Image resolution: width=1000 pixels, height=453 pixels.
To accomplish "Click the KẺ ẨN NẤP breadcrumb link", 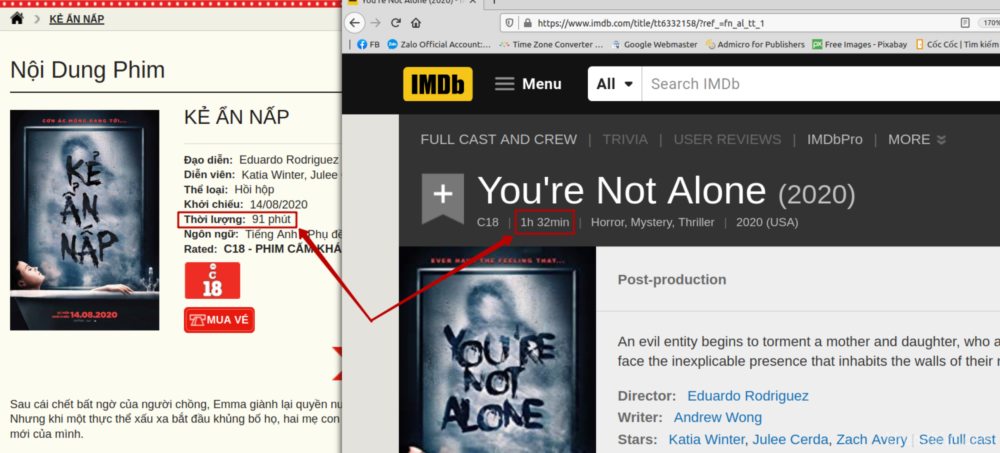I will tap(77, 19).
